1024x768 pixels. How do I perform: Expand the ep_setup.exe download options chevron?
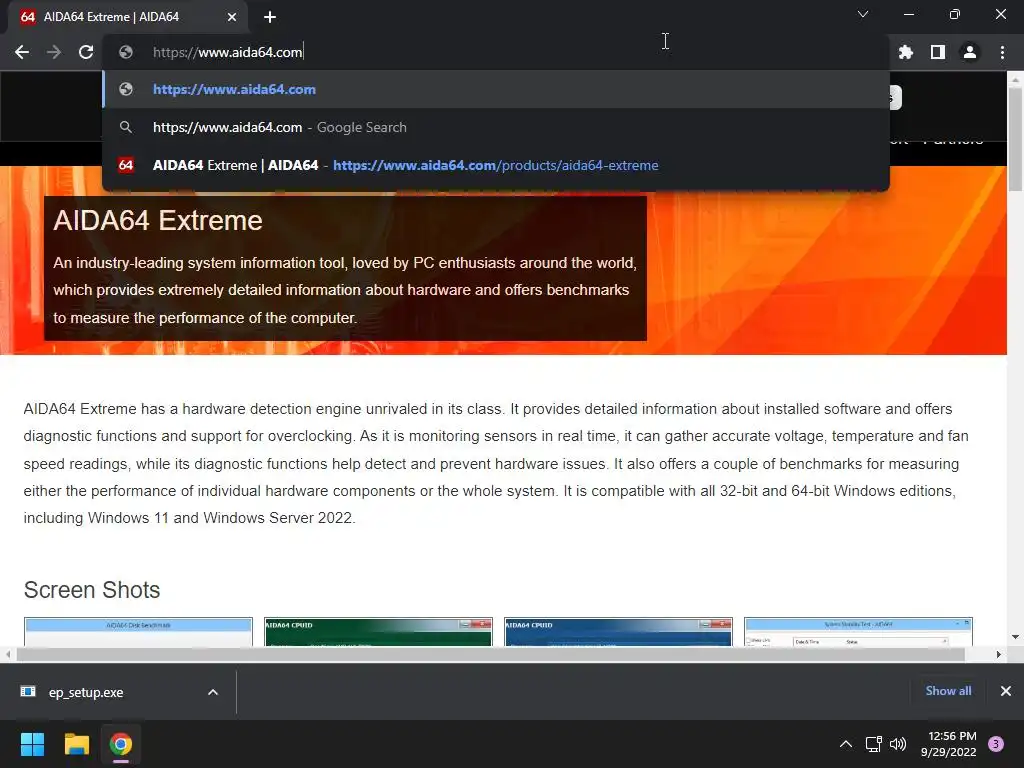[x=213, y=692]
